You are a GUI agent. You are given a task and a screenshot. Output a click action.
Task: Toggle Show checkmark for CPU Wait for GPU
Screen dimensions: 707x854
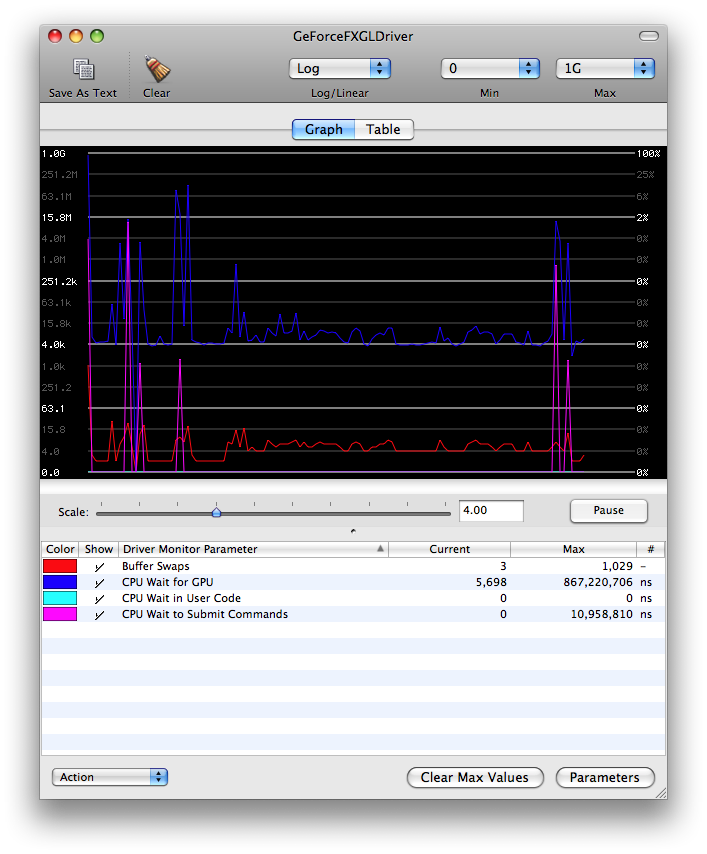coord(99,583)
